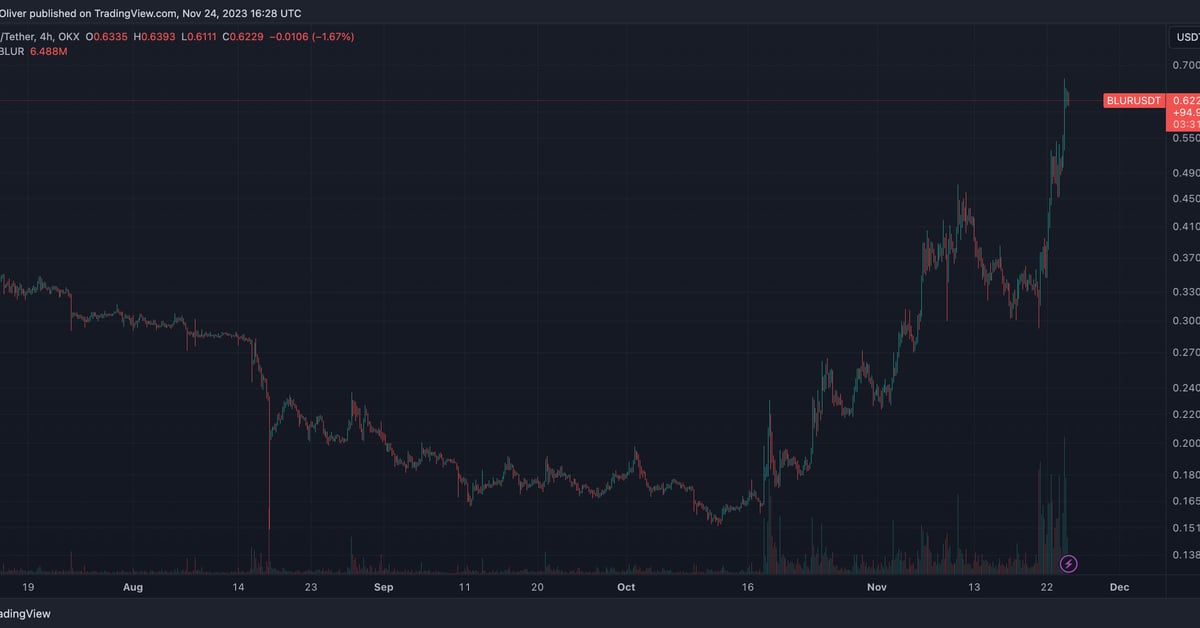
Task: Click the 'Sep' date on time axis
Action: [384, 588]
